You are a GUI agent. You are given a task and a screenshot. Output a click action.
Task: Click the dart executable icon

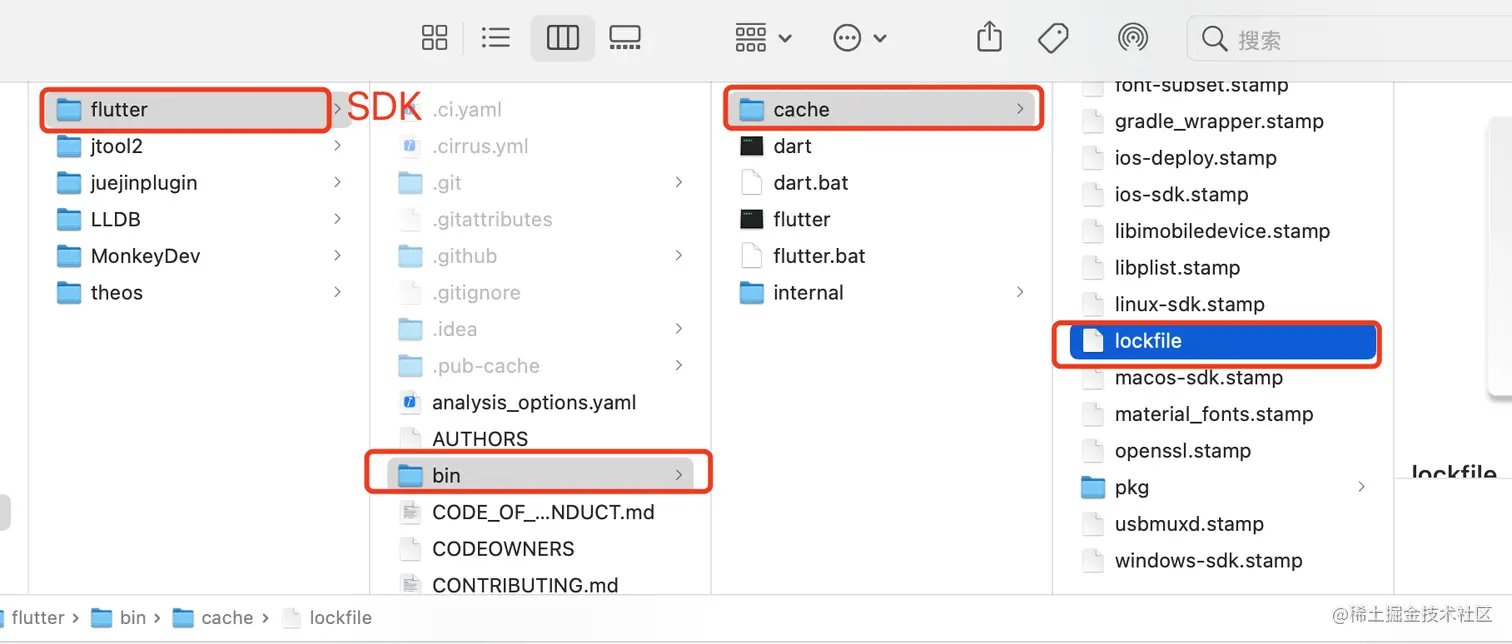coord(752,146)
